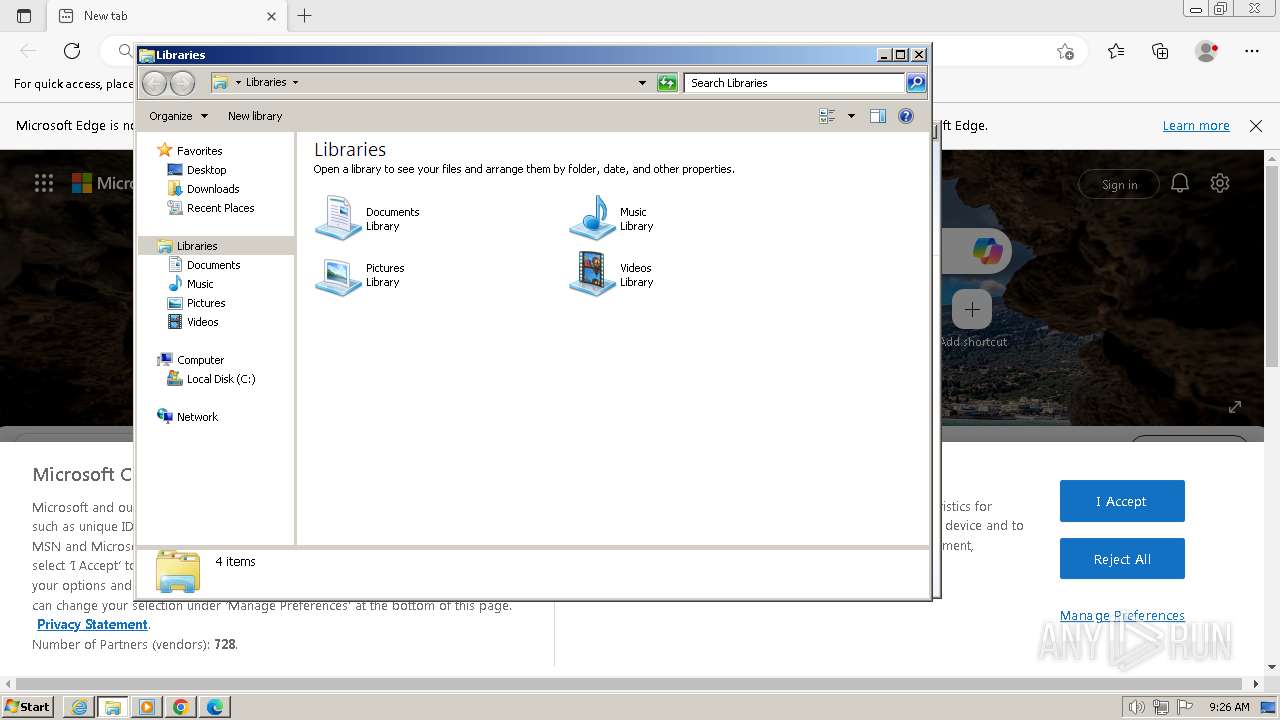Image resolution: width=1280 pixels, height=720 pixels.
Task: Click New library toolbar button
Action: click(255, 116)
